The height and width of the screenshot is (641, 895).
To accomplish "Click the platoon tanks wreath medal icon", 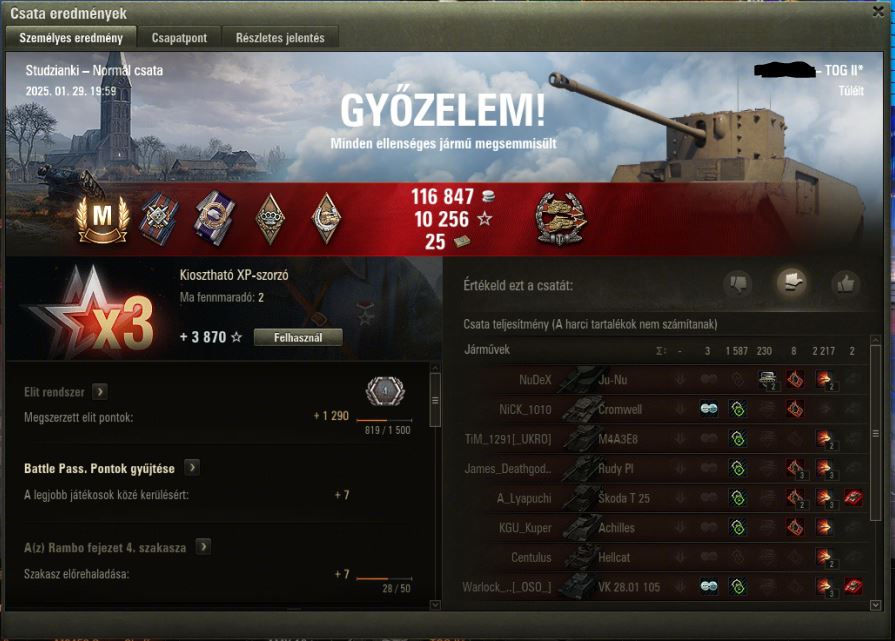I will point(561,220).
